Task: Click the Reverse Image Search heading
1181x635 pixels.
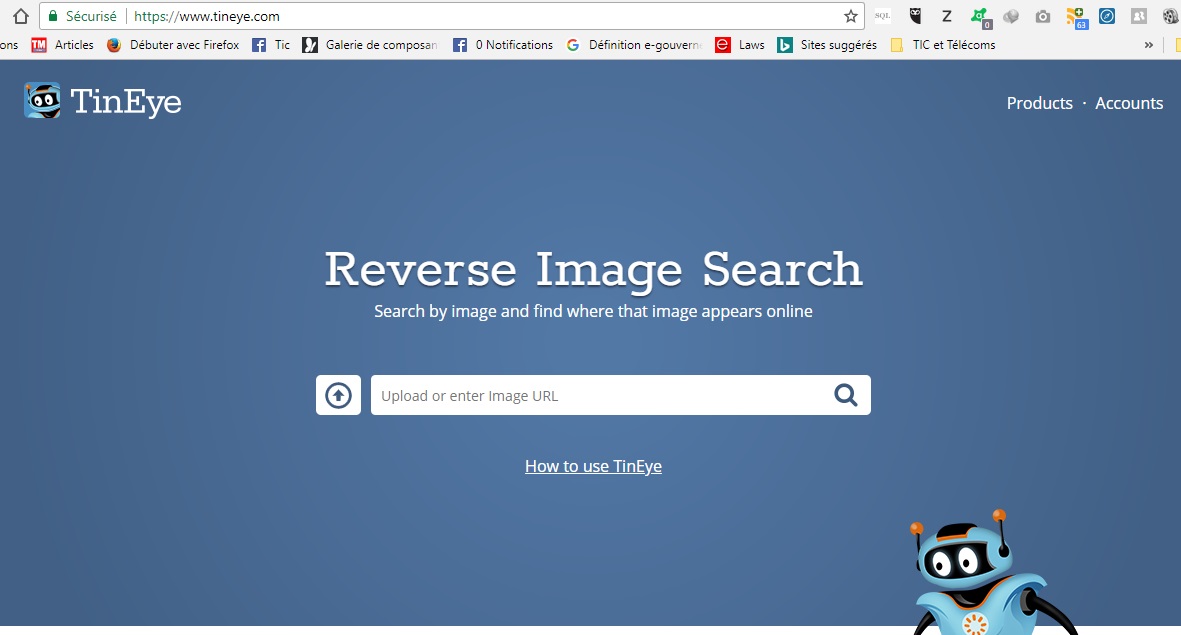Action: (x=594, y=270)
